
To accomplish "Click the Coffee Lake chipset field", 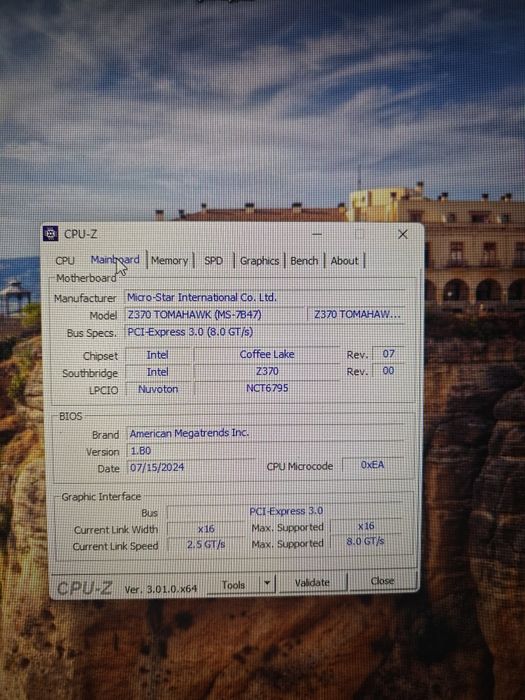I will click(x=267, y=354).
